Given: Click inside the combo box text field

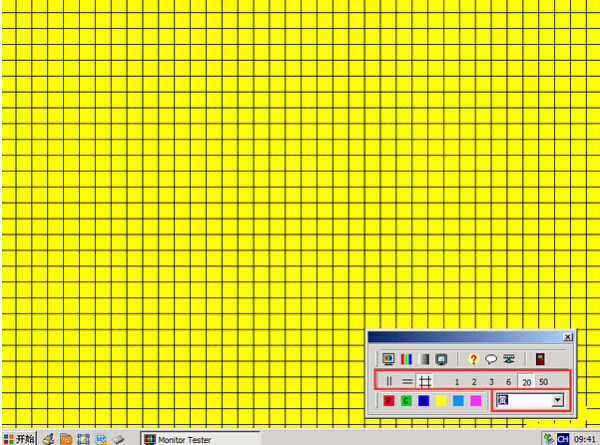Looking at the screenshot, I should 524,401.
